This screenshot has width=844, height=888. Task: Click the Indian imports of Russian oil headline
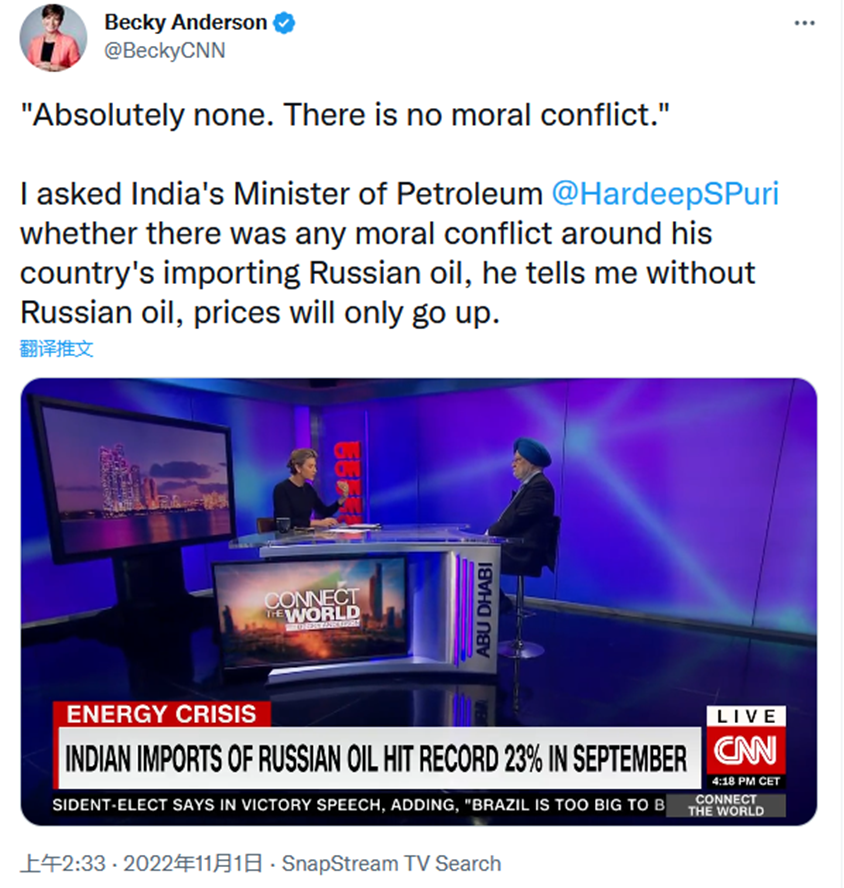pos(376,757)
